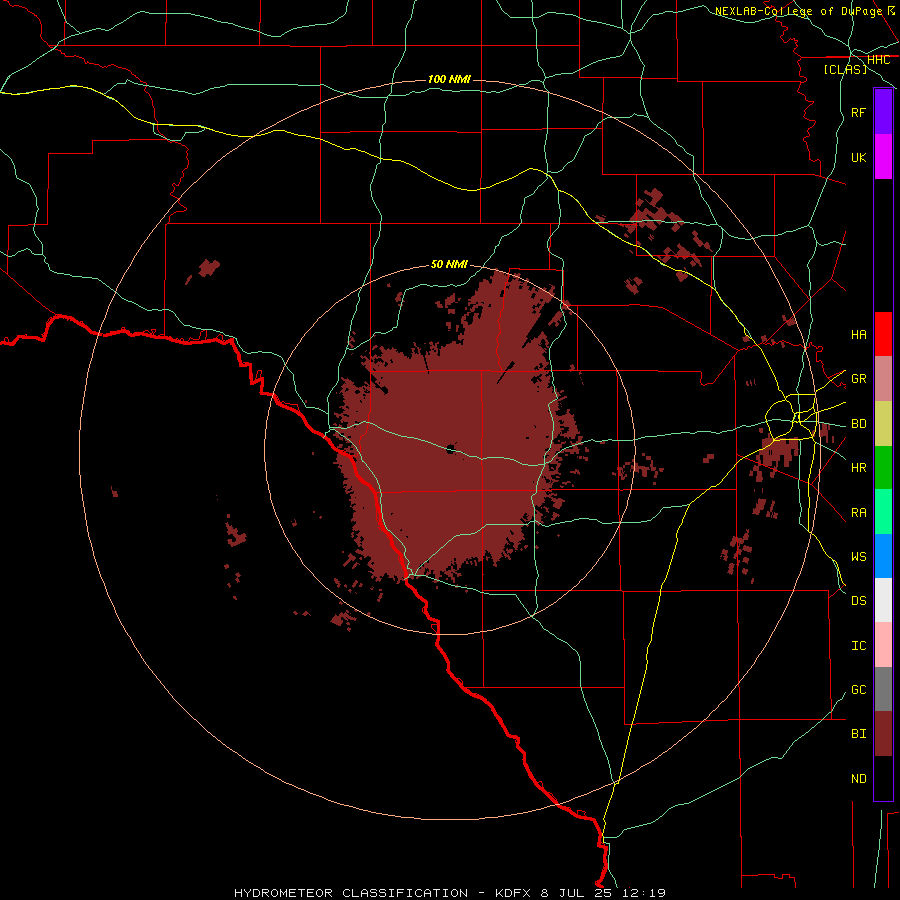Screen dimensions: 900x900
Task: Click the IC legend label
Action: click(859, 646)
